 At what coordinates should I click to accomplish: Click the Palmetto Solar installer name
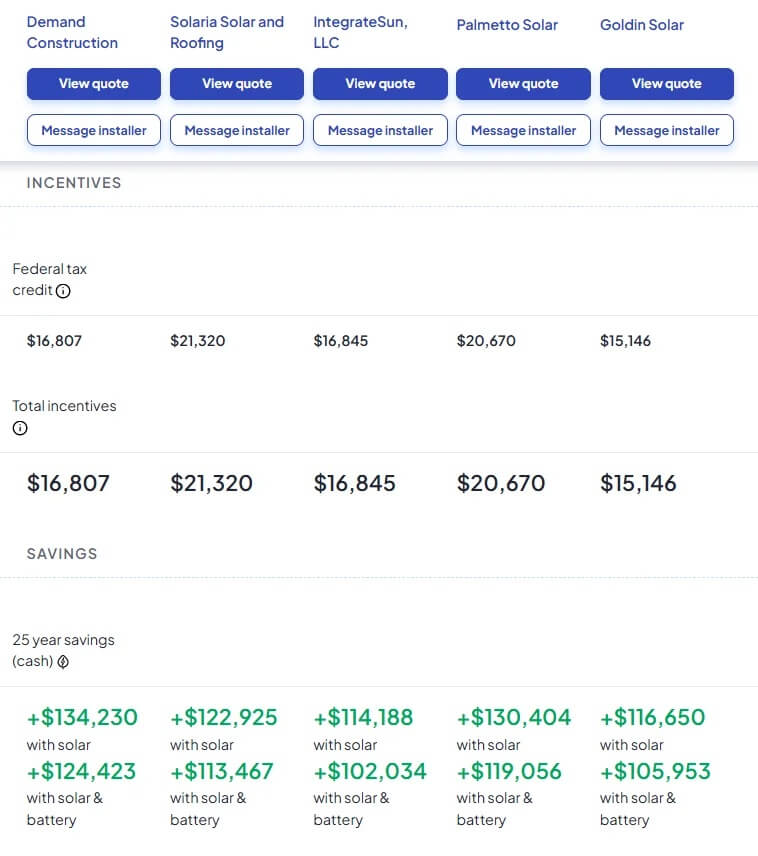(x=507, y=25)
